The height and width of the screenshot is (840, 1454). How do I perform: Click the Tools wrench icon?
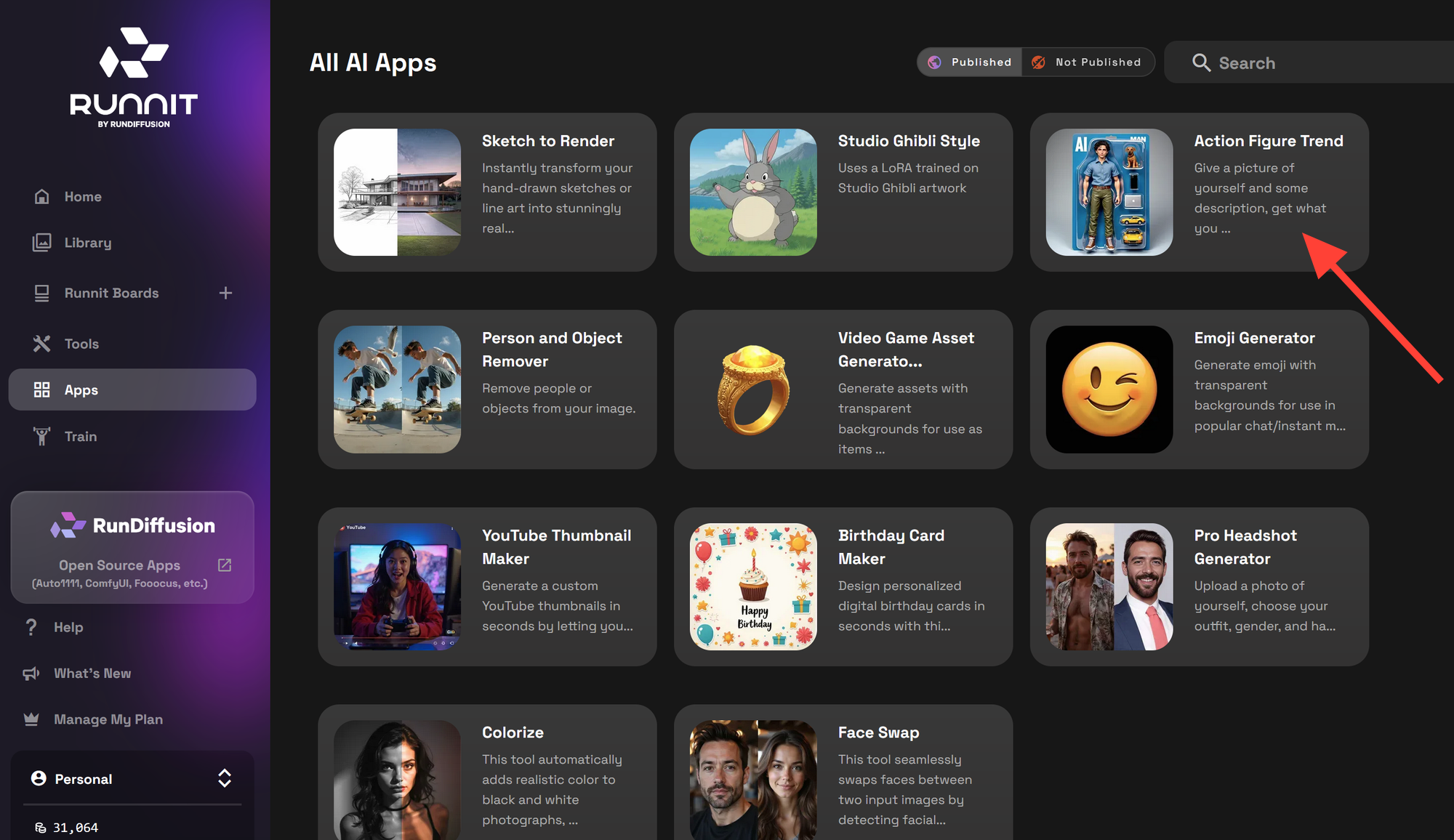[42, 344]
